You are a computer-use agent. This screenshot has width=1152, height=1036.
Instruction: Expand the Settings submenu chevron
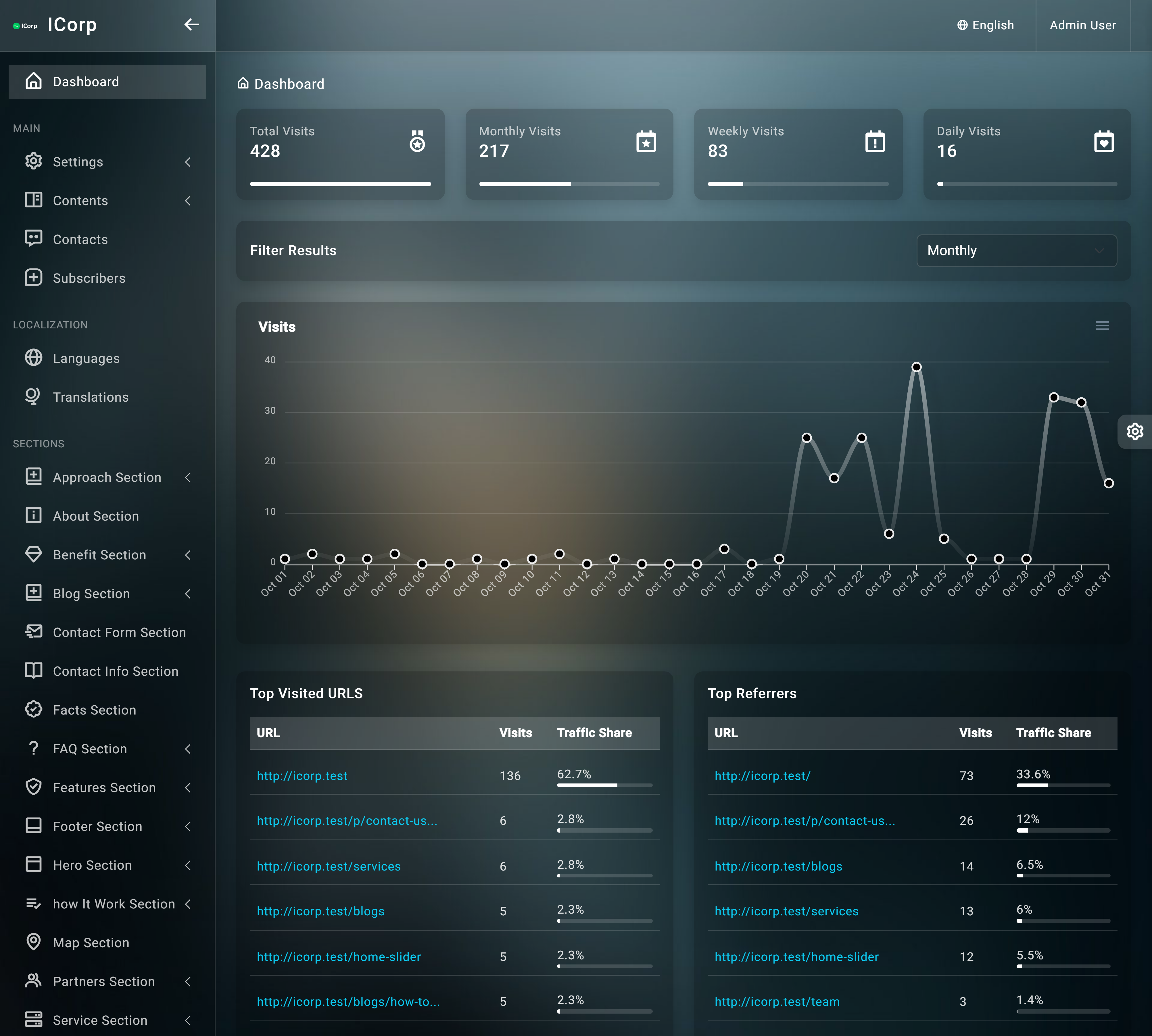pos(188,162)
